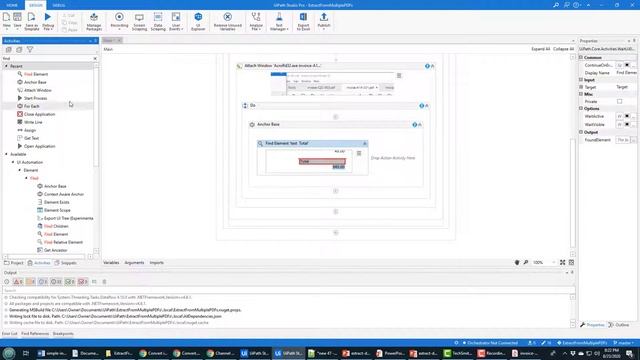Viewport: 640px width, 360px height.
Task: Open the Arguments panel
Action: point(134,262)
